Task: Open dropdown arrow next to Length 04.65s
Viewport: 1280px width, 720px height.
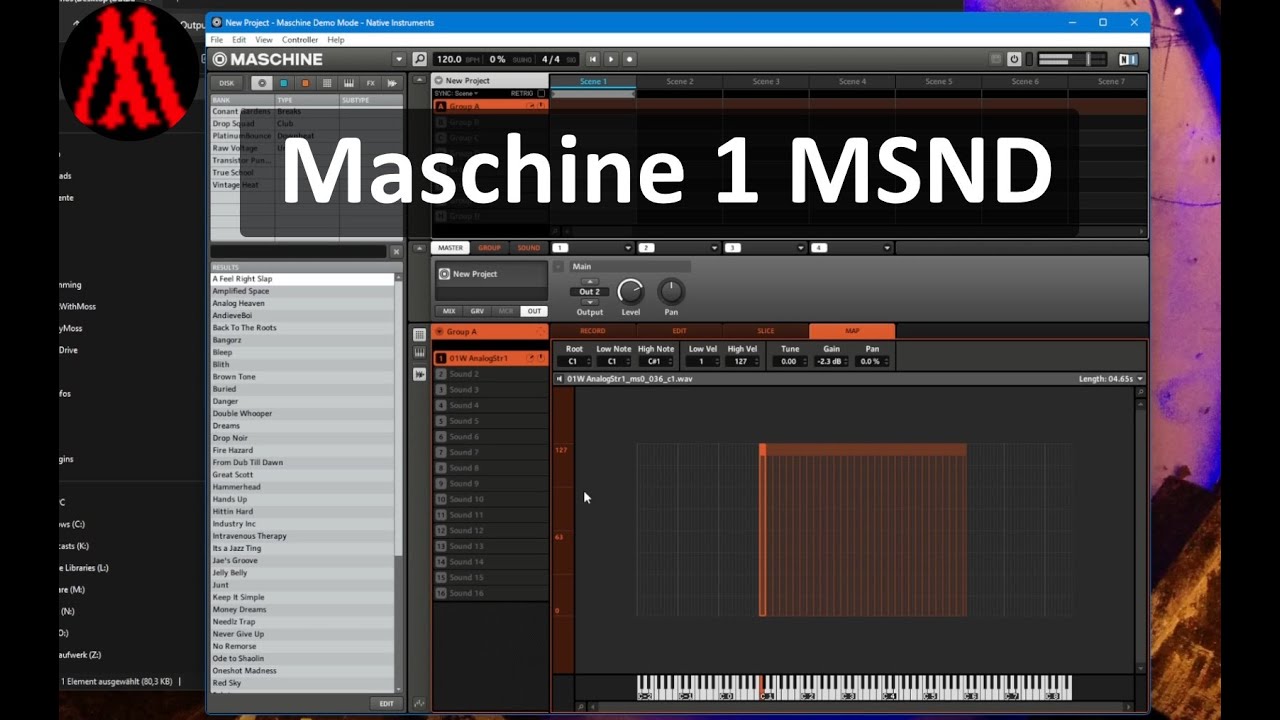Action: tap(1140, 379)
